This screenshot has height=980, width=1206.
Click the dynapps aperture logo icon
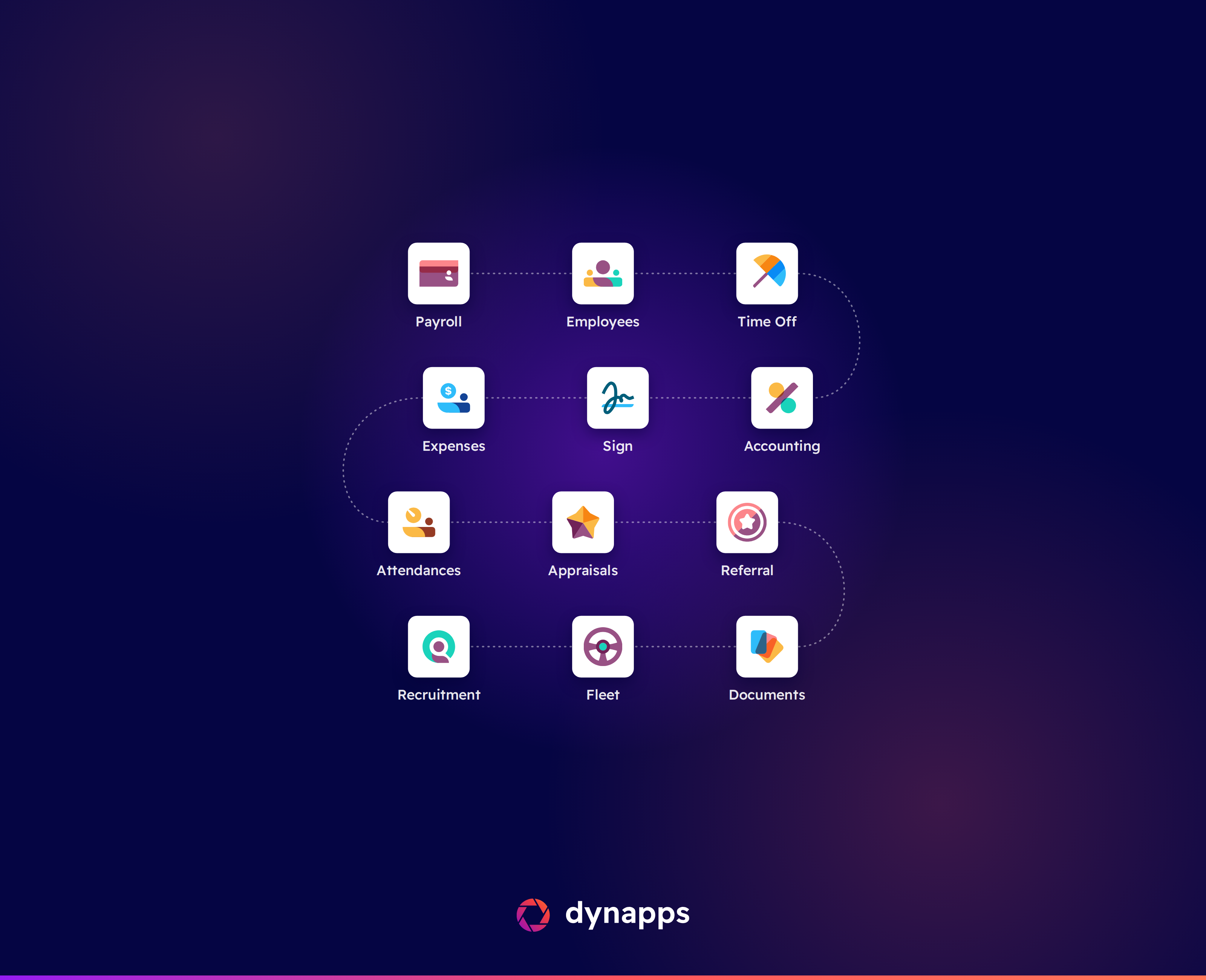coord(533,915)
